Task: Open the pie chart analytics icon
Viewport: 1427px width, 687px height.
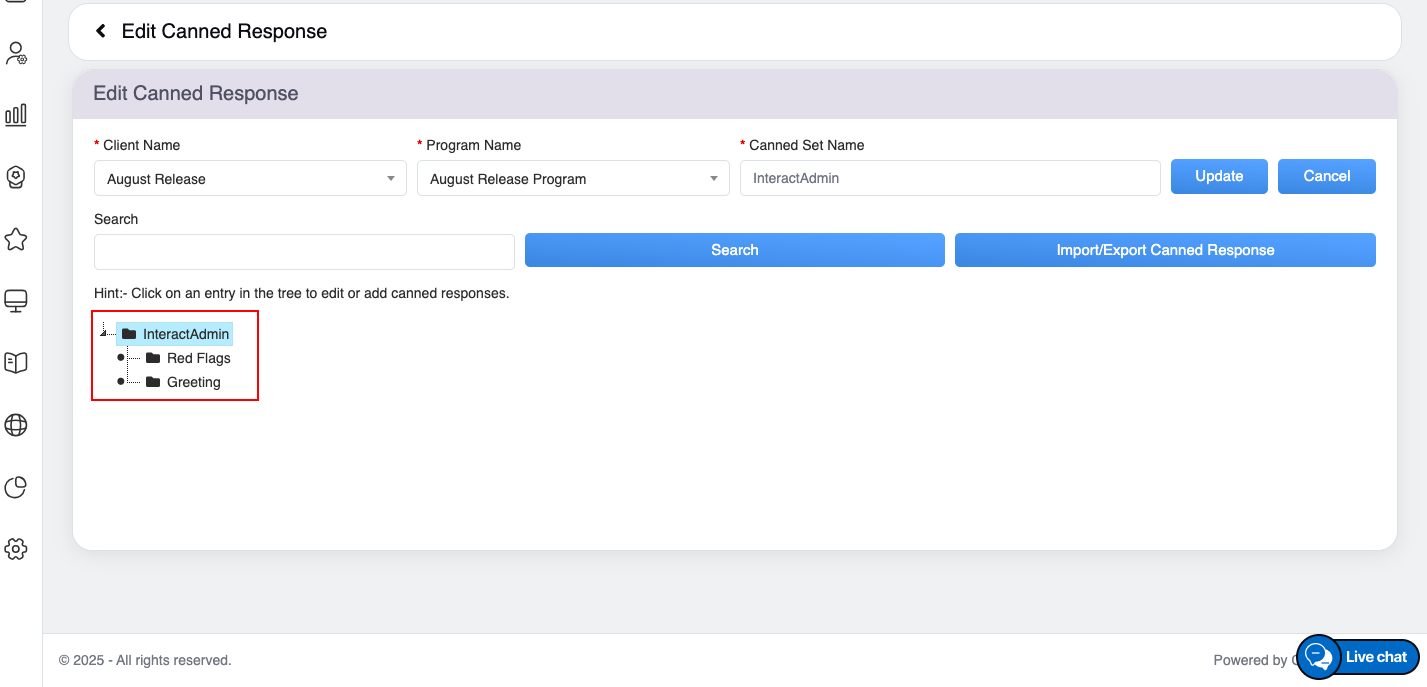Action: pos(16,487)
